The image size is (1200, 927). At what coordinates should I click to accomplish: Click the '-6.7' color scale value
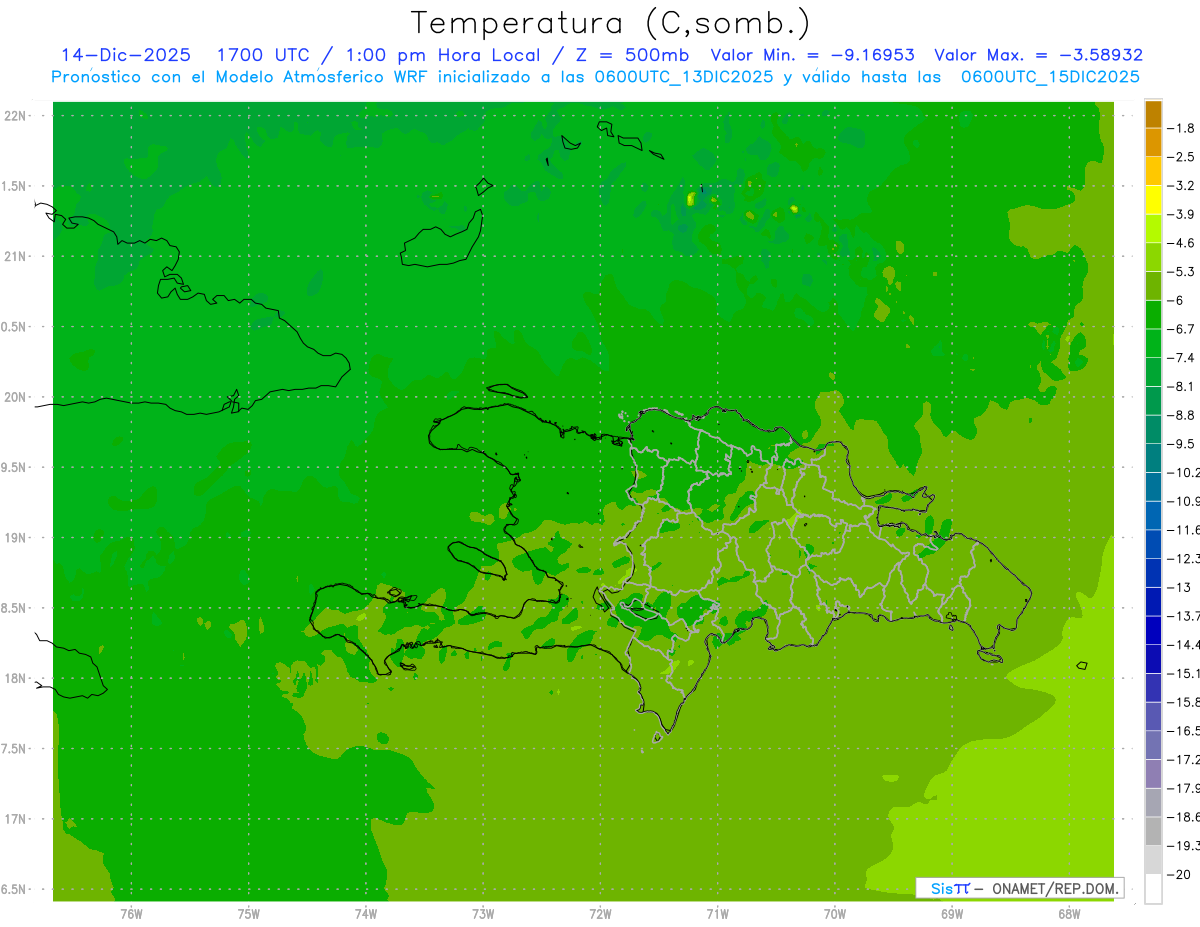click(x=1182, y=329)
